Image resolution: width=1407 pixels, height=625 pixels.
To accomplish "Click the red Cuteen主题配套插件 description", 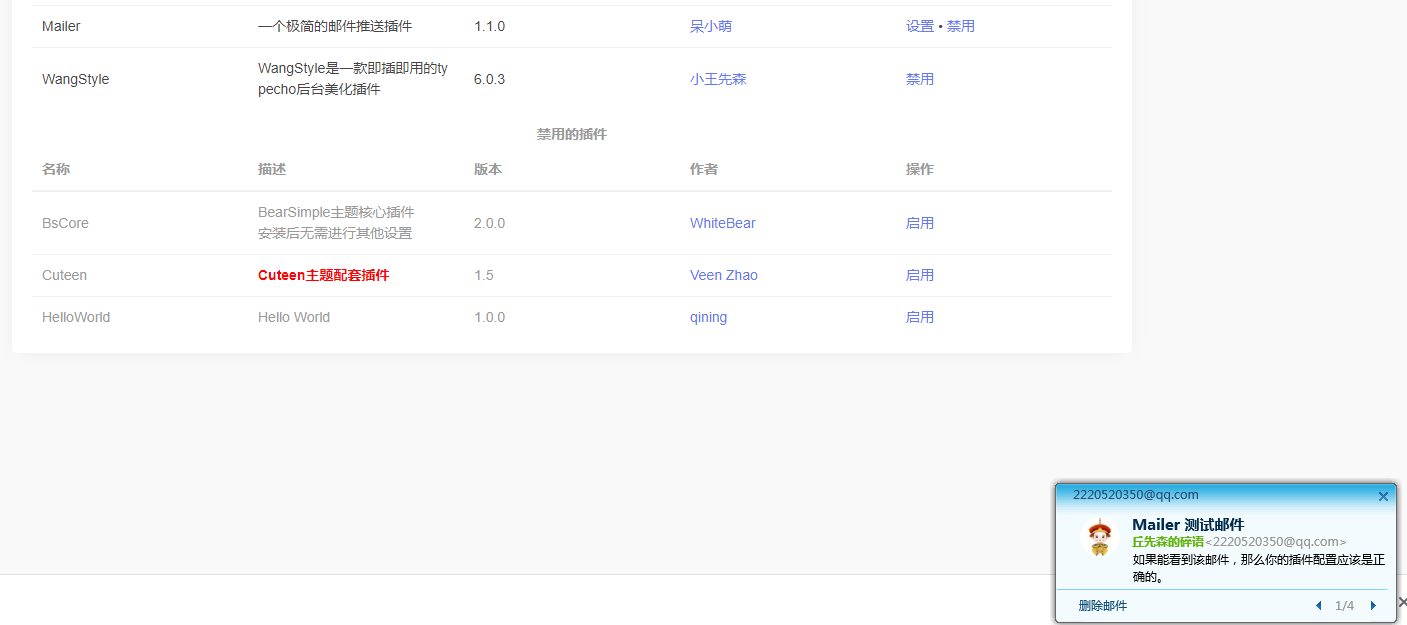I will click(x=323, y=275).
